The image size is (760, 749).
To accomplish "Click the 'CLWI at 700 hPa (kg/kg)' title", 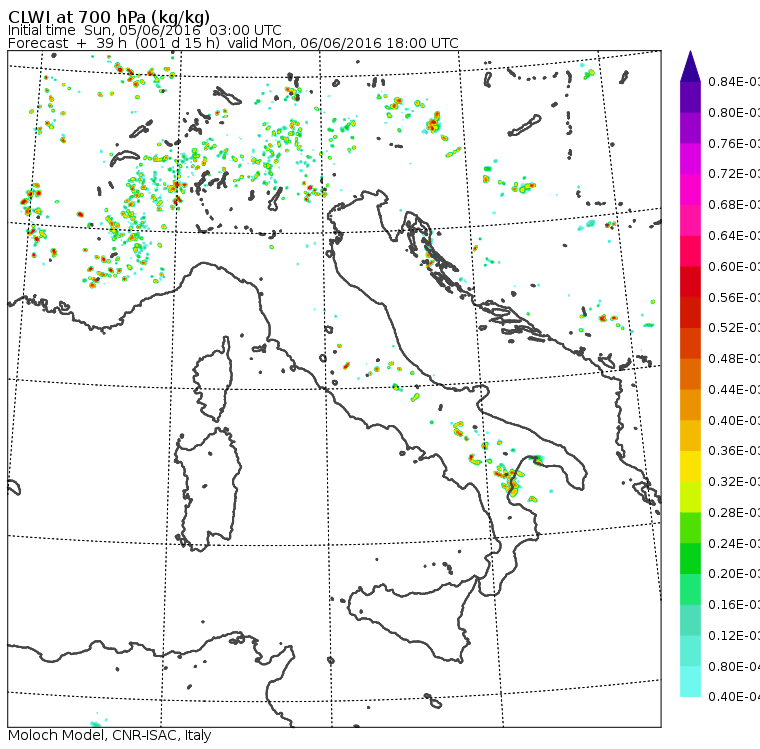I will coord(109,16).
